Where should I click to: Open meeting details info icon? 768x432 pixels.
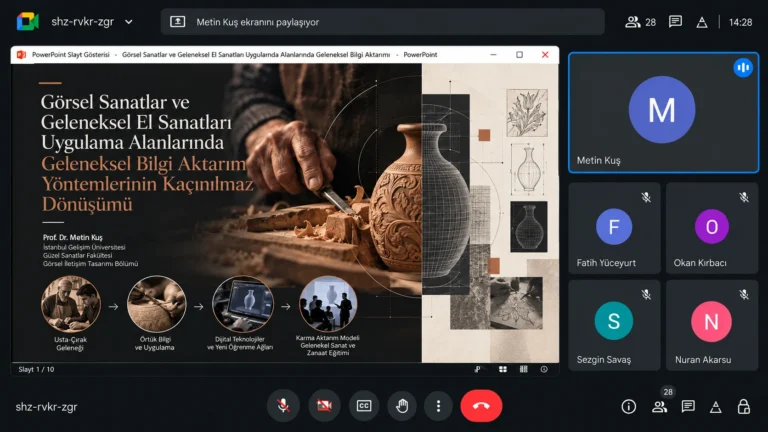[x=628, y=407]
